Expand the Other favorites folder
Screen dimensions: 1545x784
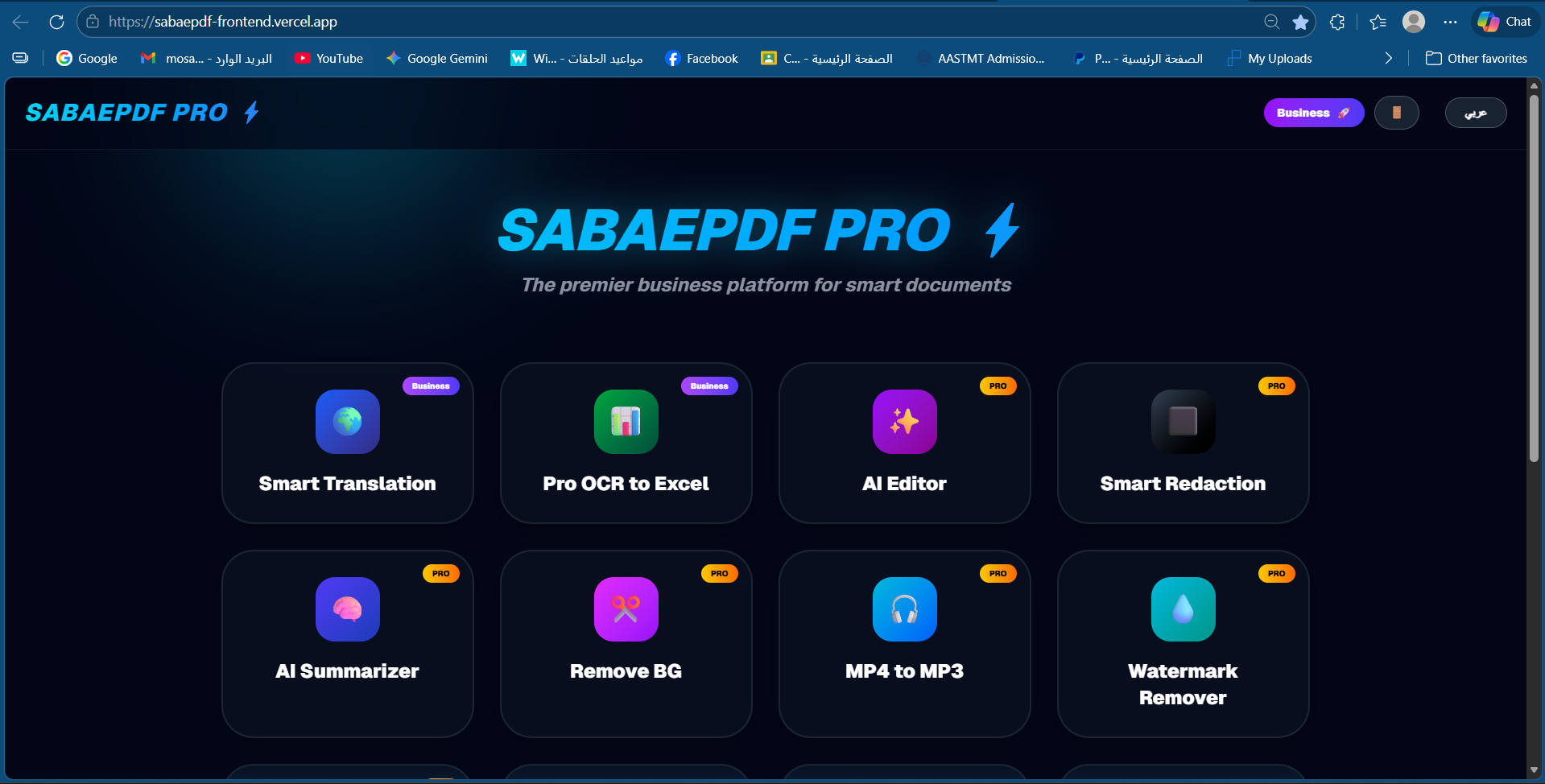(1476, 58)
